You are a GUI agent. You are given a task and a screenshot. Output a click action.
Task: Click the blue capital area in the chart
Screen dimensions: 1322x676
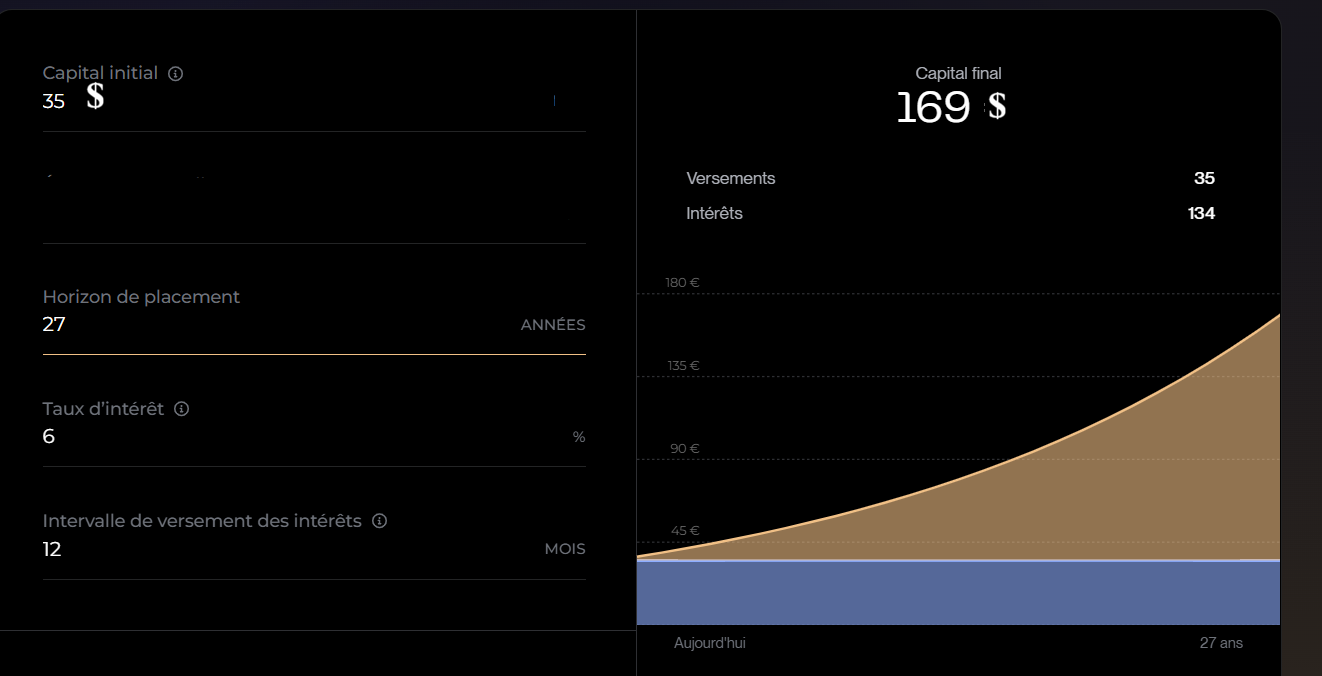click(x=958, y=593)
